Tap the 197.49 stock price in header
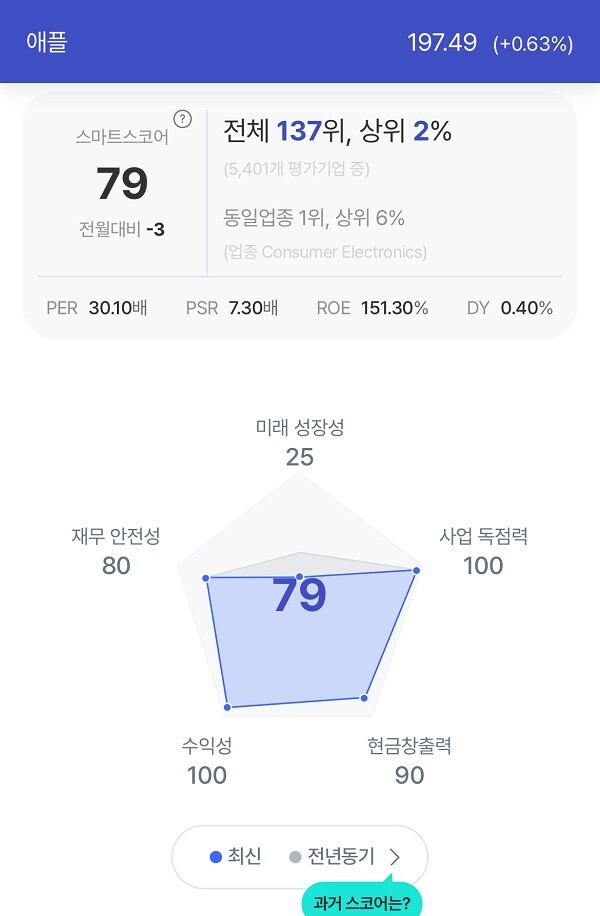The image size is (600, 916). 442,43
